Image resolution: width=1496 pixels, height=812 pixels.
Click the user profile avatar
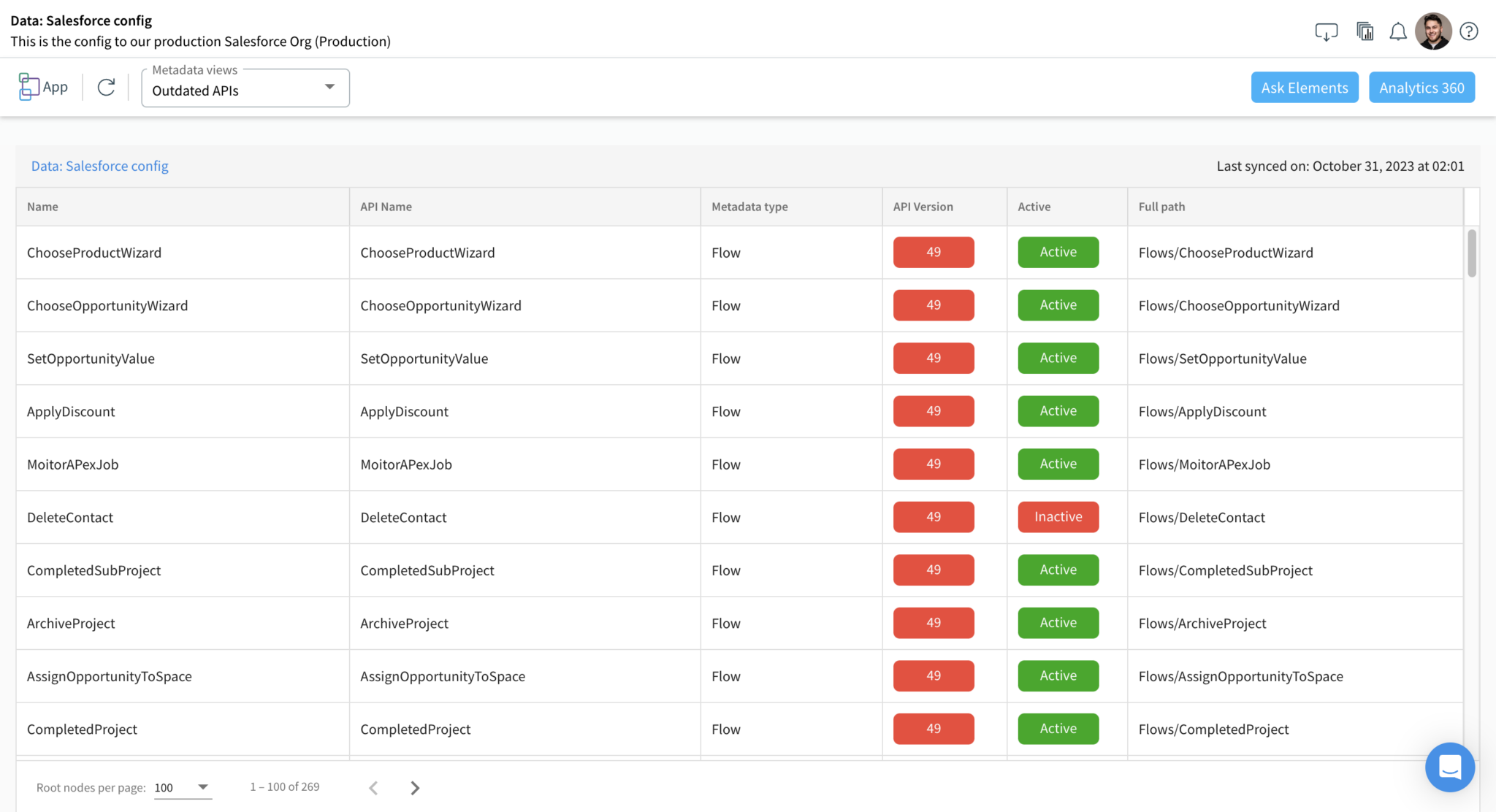1432,31
